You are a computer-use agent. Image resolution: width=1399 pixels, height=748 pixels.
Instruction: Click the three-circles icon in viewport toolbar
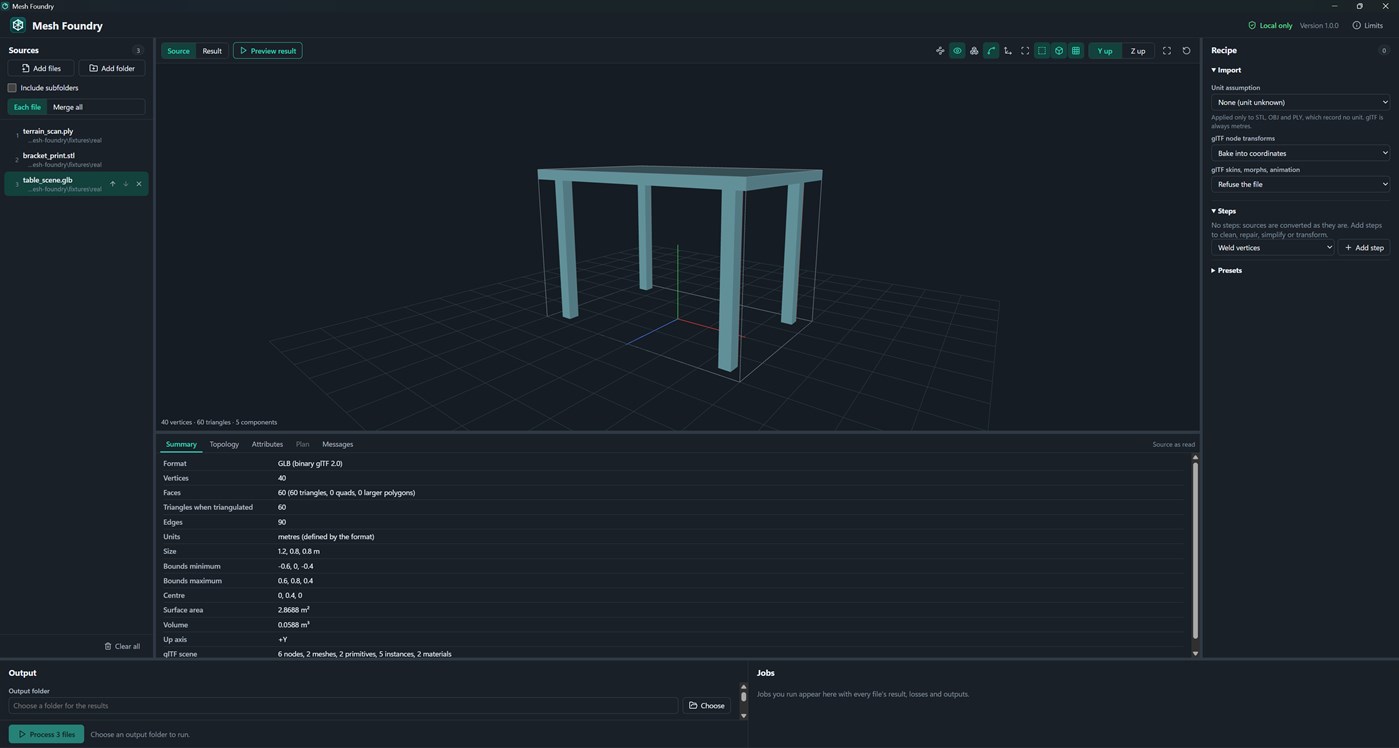(974, 51)
